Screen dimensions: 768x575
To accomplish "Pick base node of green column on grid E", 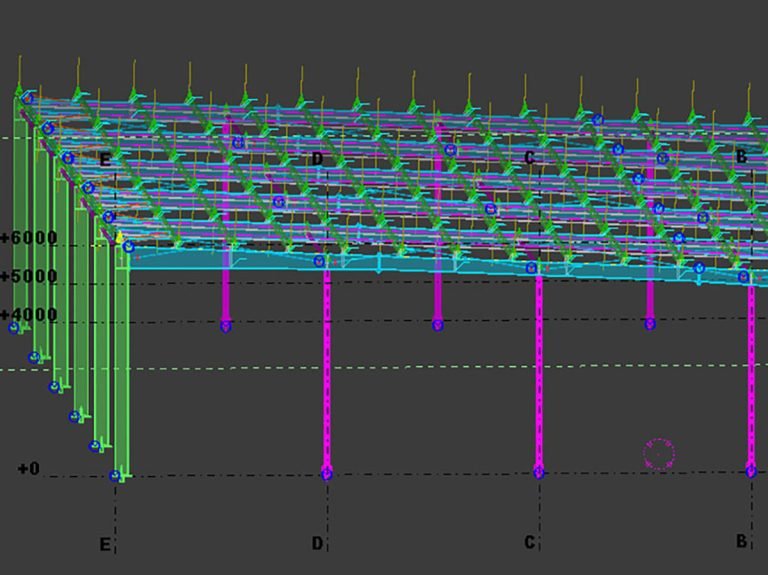I will [x=115, y=476].
